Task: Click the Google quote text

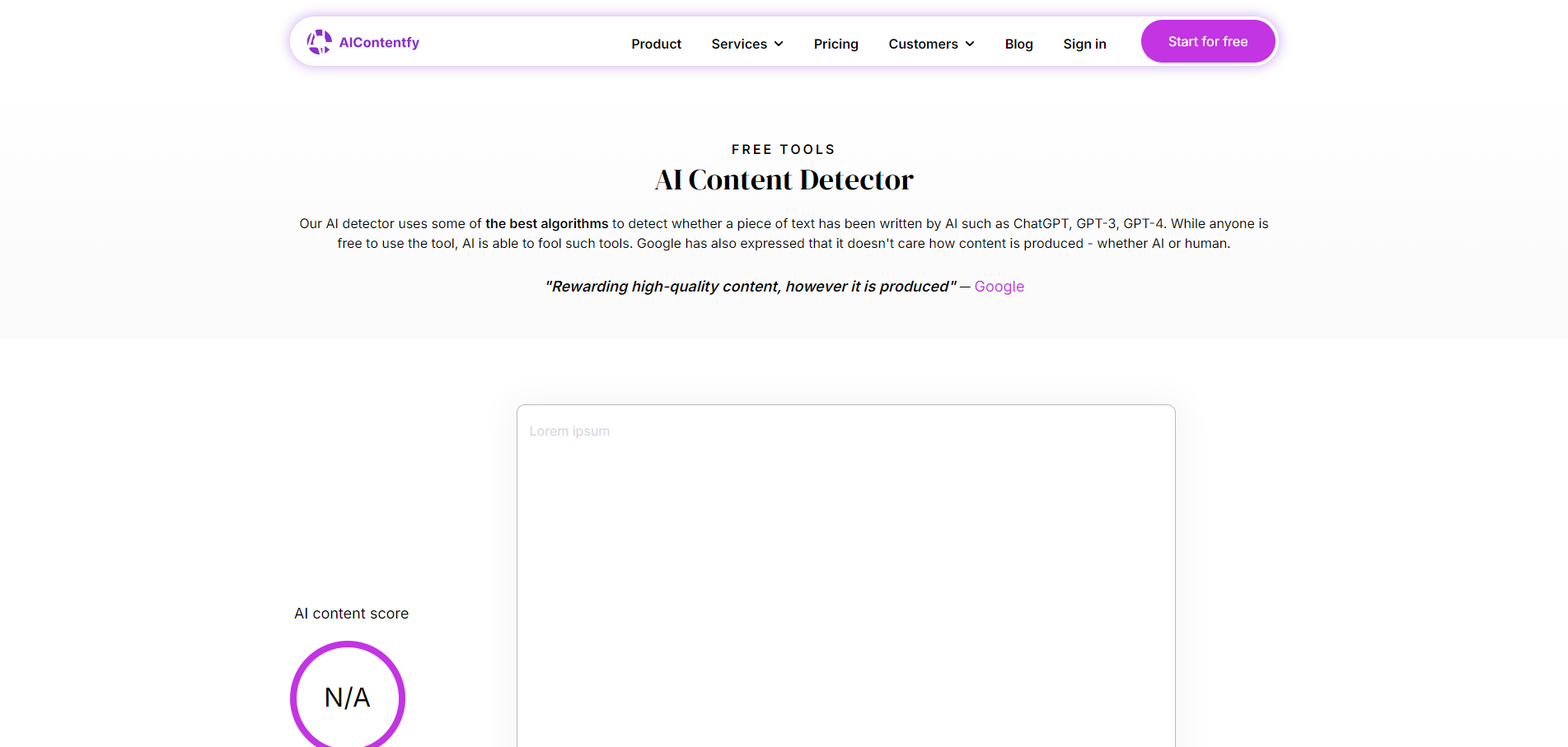Action: 750,286
